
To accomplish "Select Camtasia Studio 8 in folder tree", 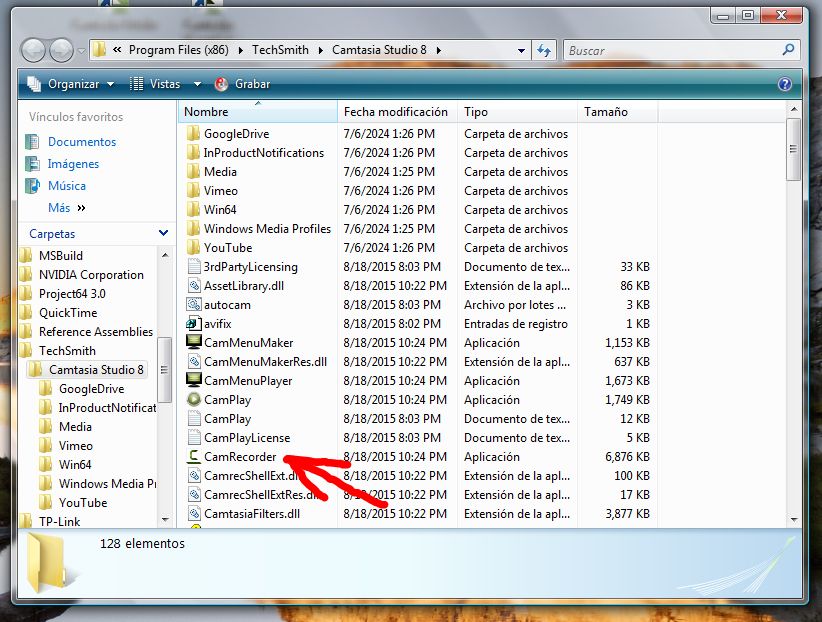I will (x=96, y=369).
